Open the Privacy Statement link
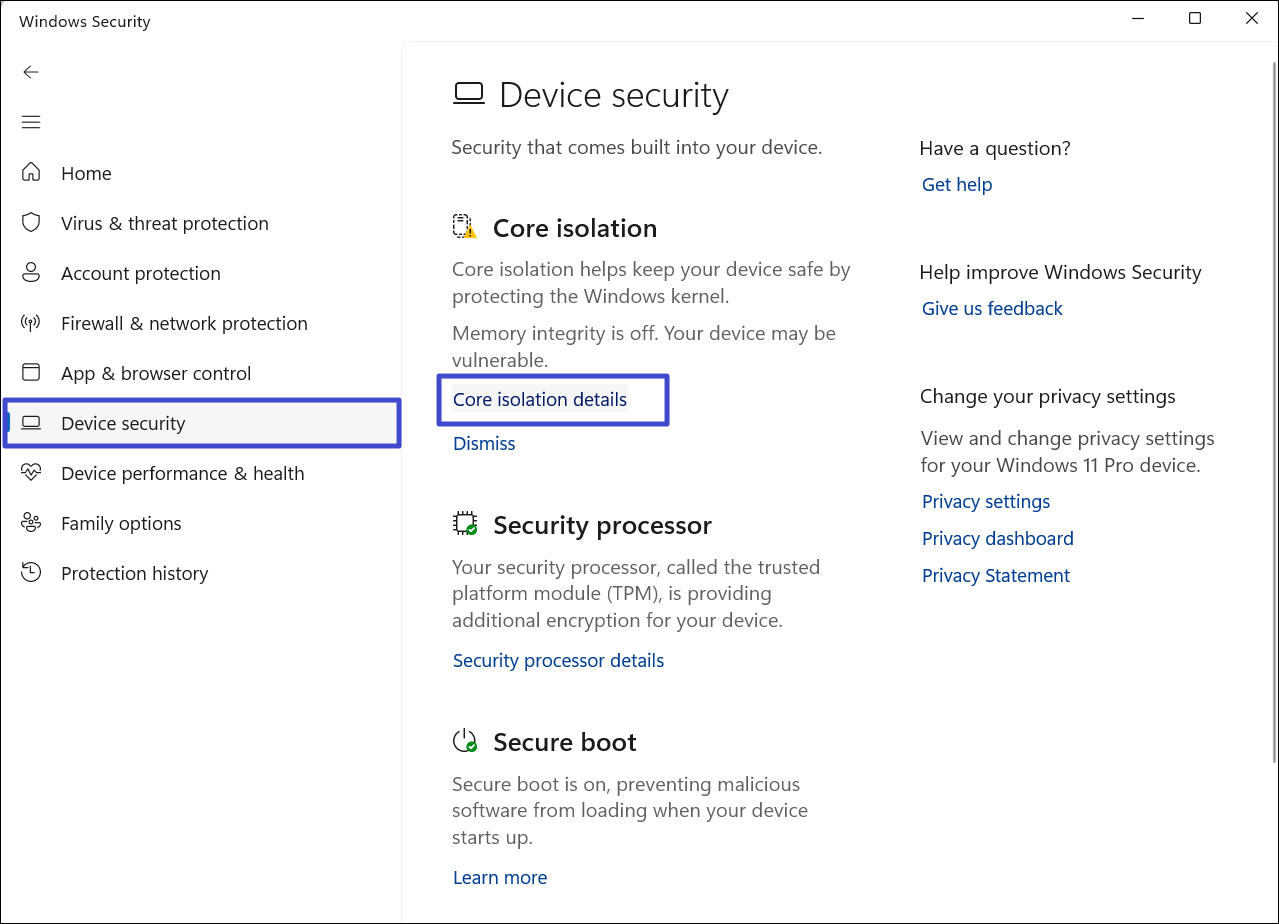1279x924 pixels. (996, 576)
